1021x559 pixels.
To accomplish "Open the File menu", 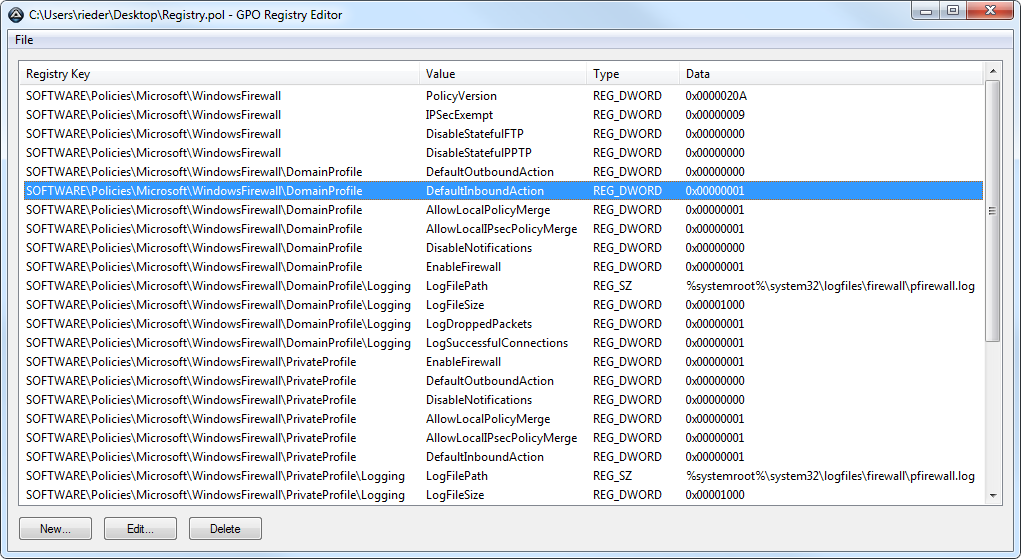I will point(24,40).
